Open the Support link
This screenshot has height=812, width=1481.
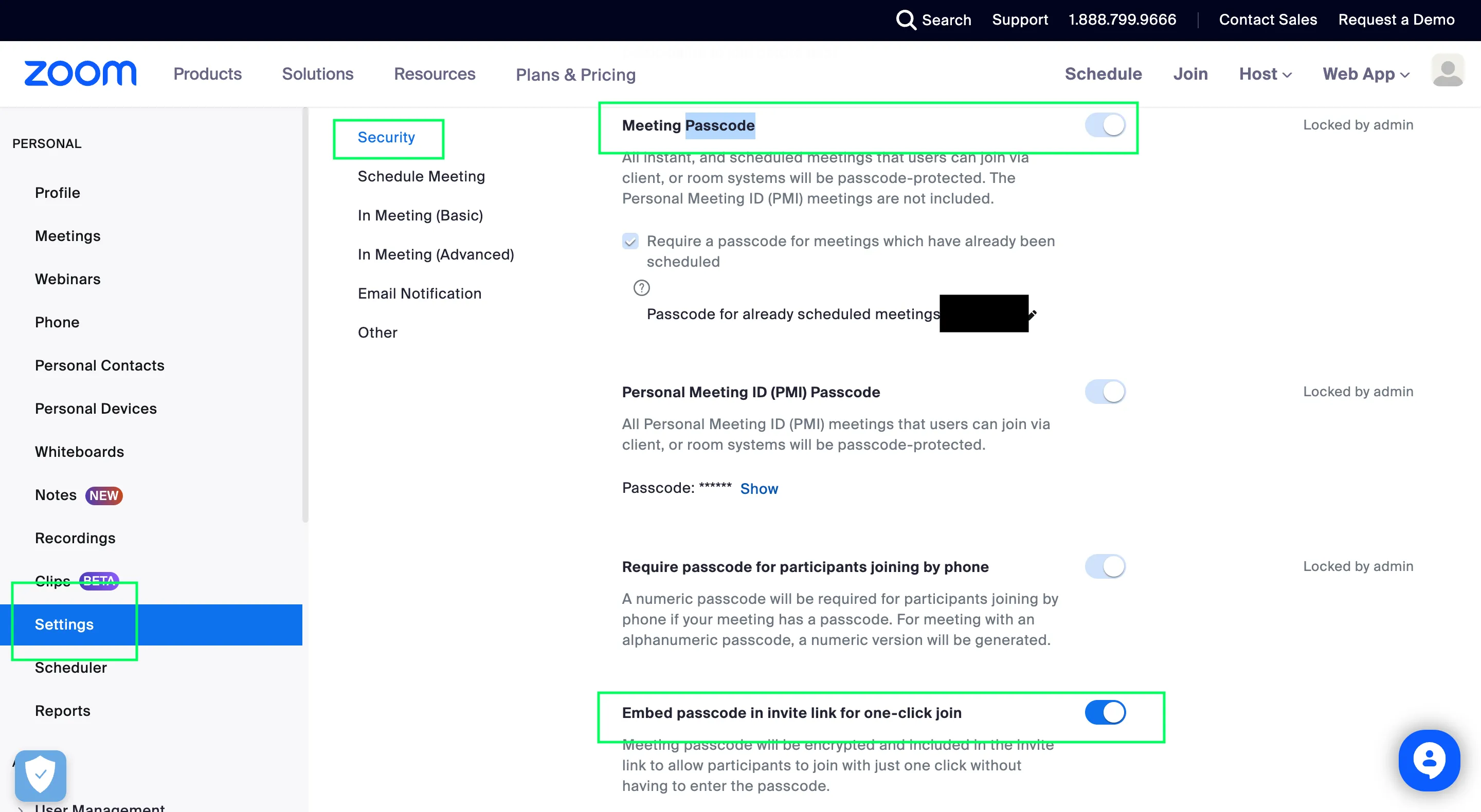click(x=1020, y=20)
